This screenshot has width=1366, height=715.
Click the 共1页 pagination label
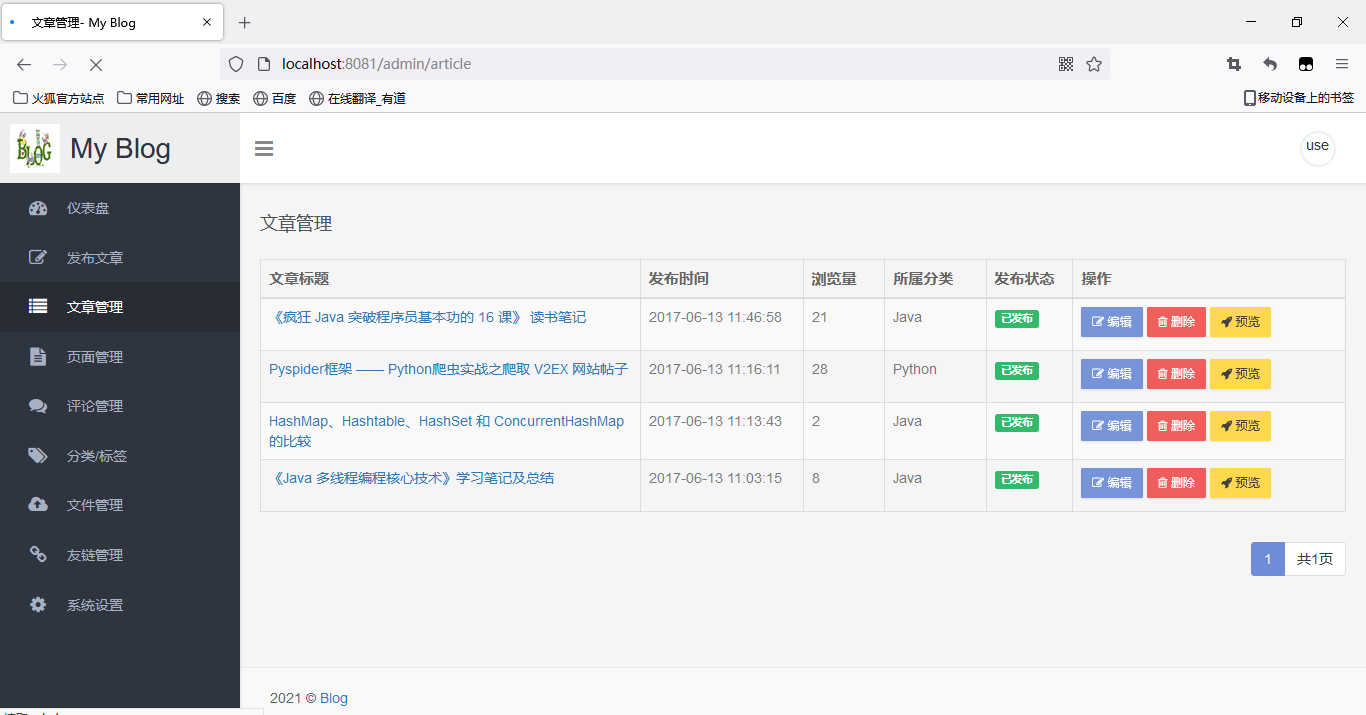pos(1315,559)
